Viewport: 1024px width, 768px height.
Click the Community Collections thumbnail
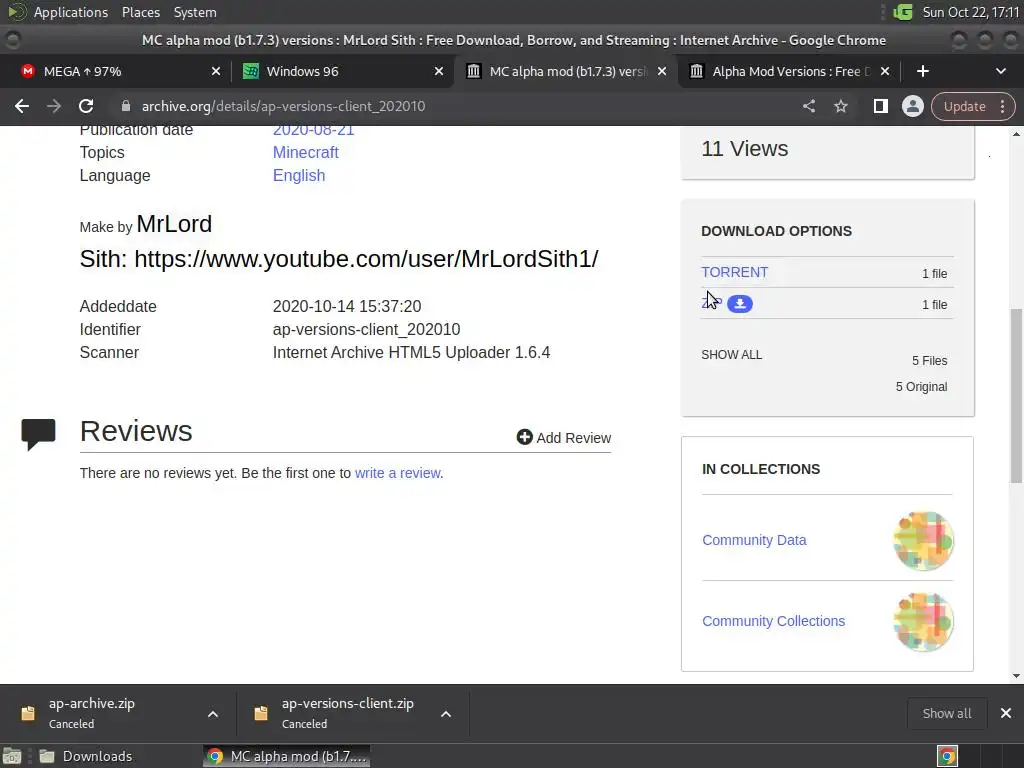pyautogui.click(x=923, y=622)
